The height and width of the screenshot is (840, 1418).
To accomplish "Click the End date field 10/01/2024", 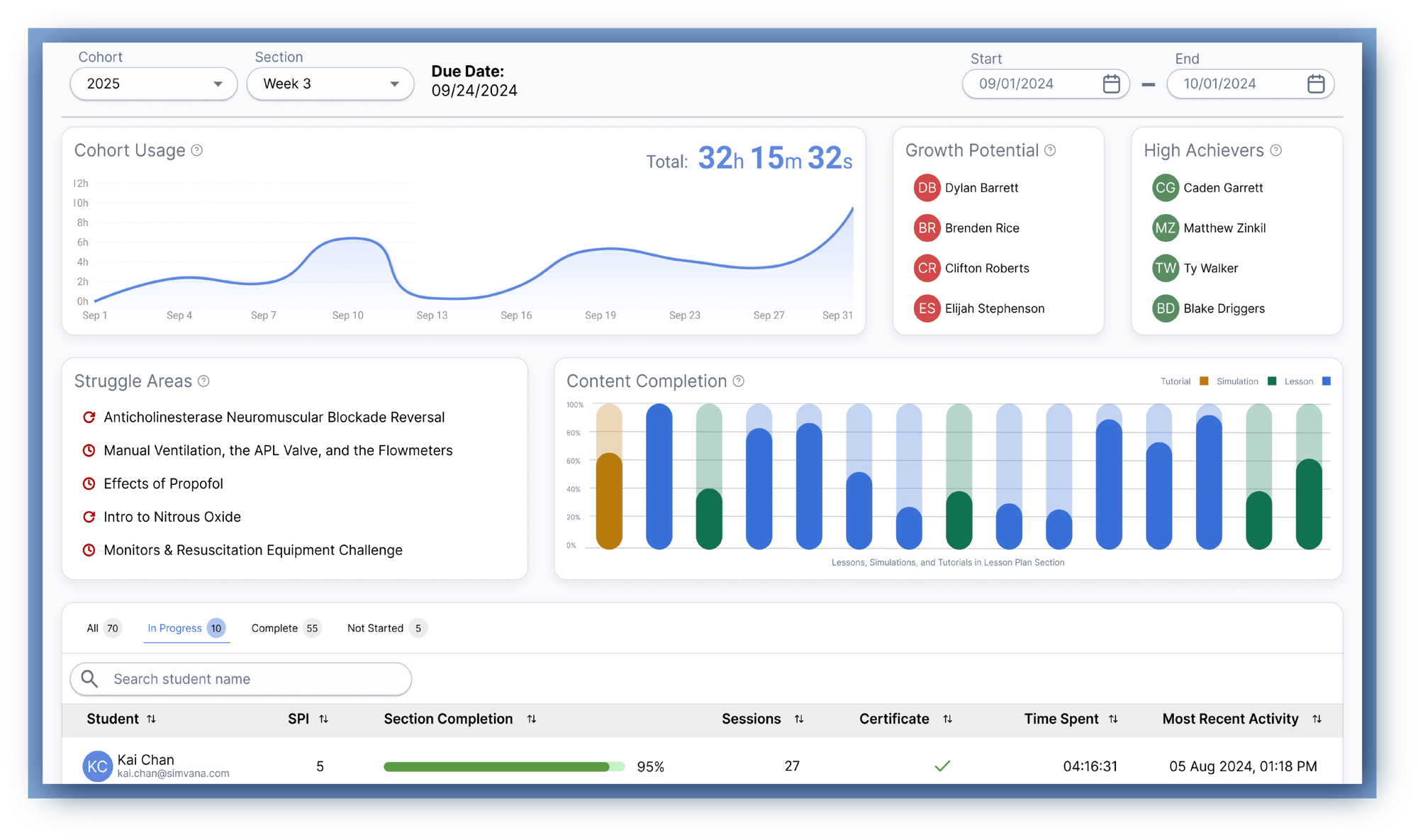I will pyautogui.click(x=1250, y=84).
